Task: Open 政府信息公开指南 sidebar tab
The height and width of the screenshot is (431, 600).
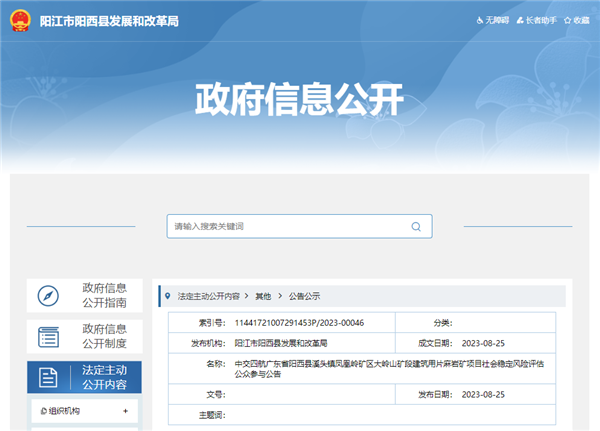Action: (104, 296)
